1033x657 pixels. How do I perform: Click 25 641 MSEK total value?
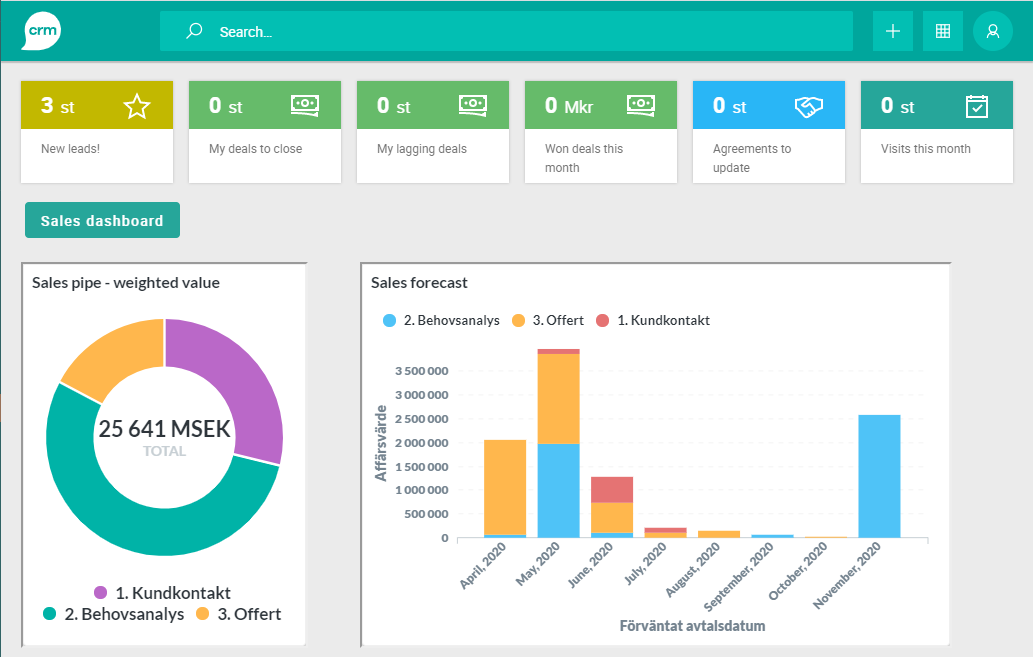pyautogui.click(x=165, y=429)
